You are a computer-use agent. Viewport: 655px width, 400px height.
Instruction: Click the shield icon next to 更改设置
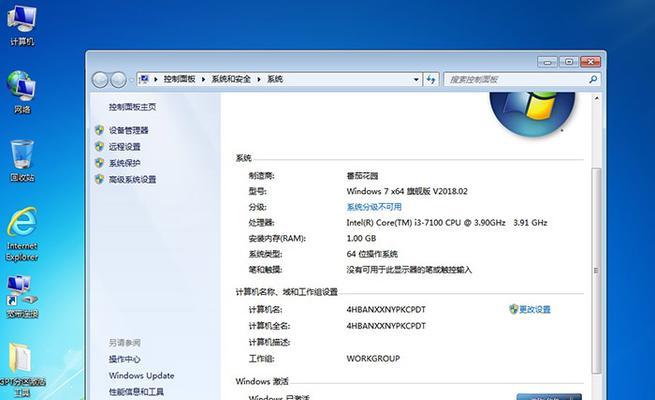pyautogui.click(x=513, y=309)
